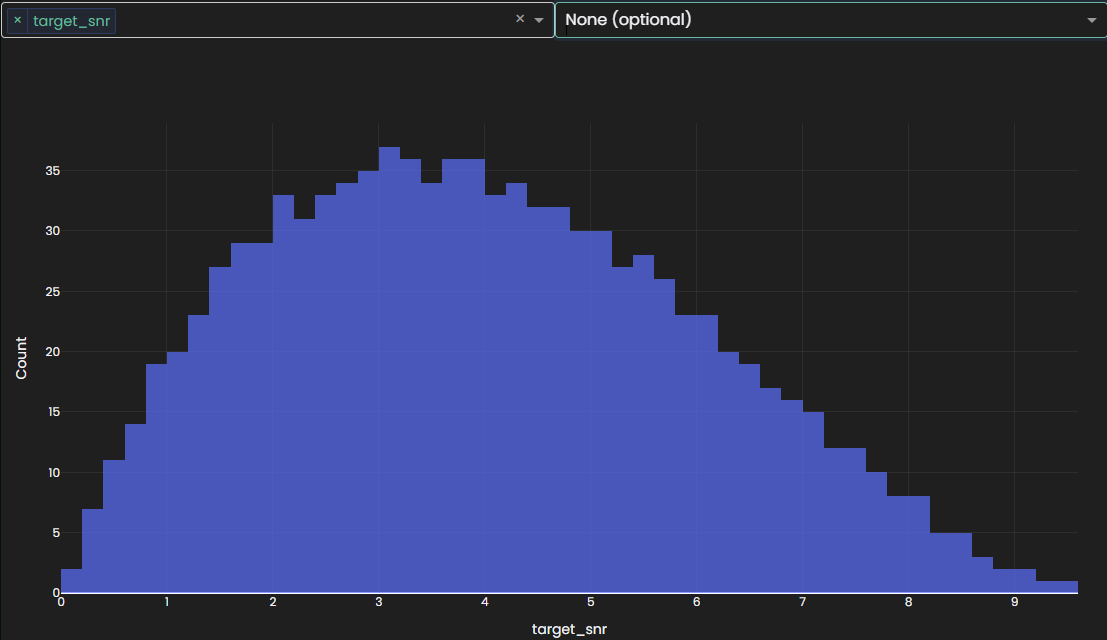The width and height of the screenshot is (1107, 640).
Task: Click the target_snr x-axis title
Action: coord(569,629)
